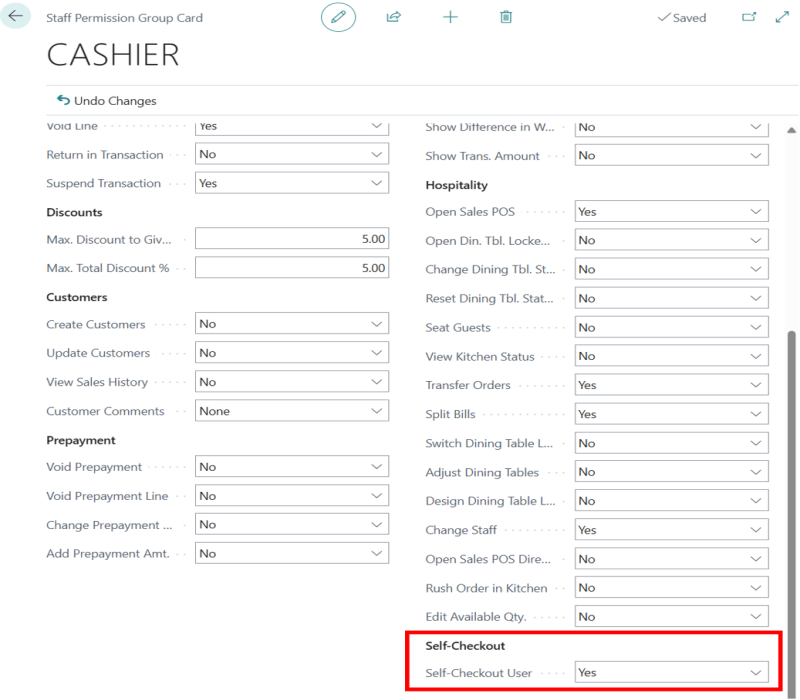Click Undo Changes button
The image size is (800, 700).
point(107,101)
